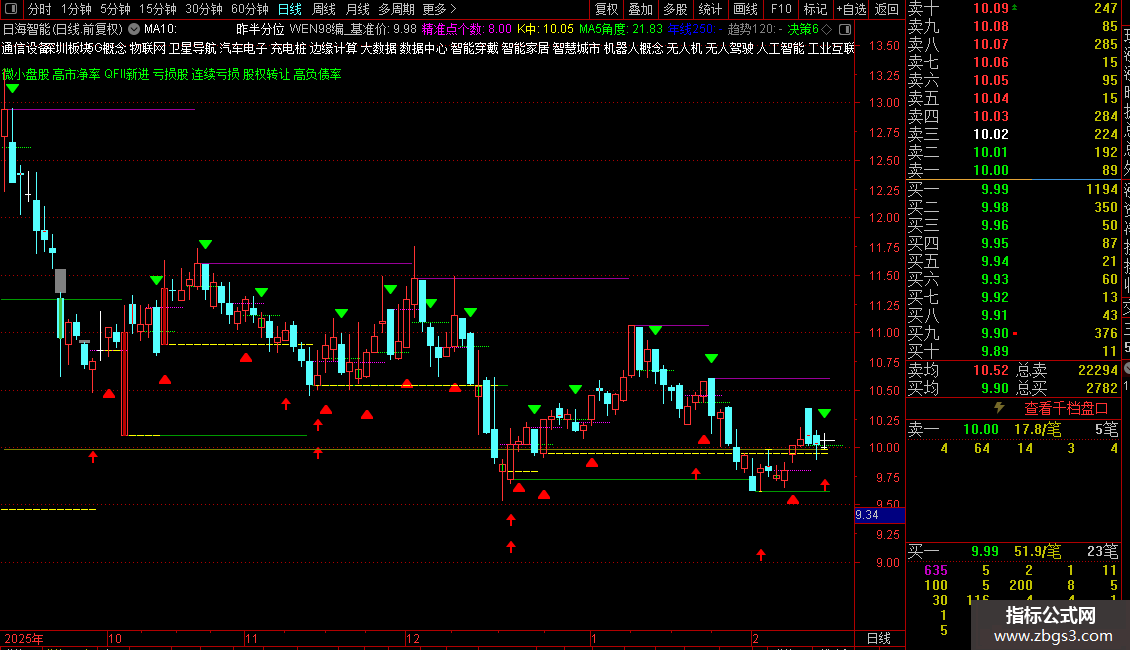Click the 精准点个数: 8.00 indicator value
The width and height of the screenshot is (1130, 650).
466,30
